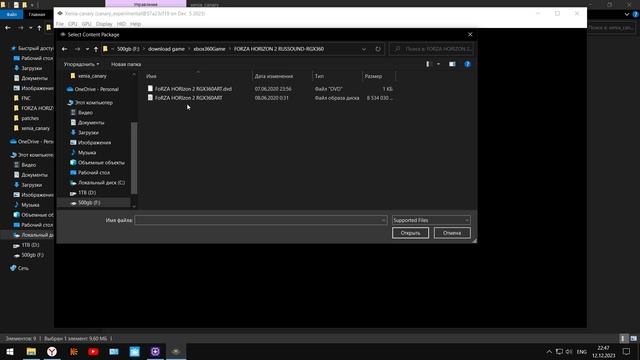Sort files by Тип column

tap(337, 76)
